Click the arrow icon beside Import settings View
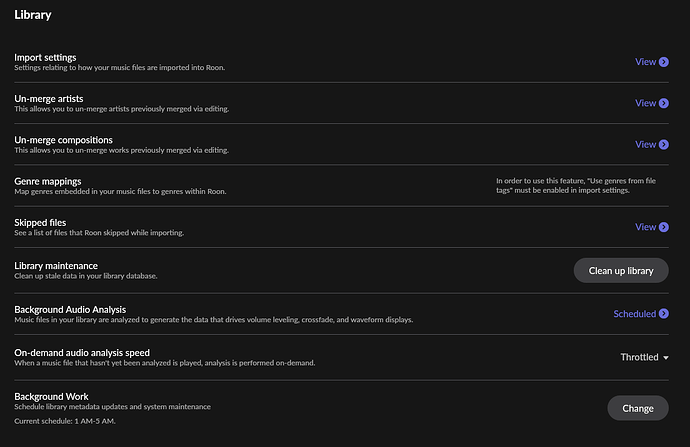This screenshot has height=447, width=690. 664,62
